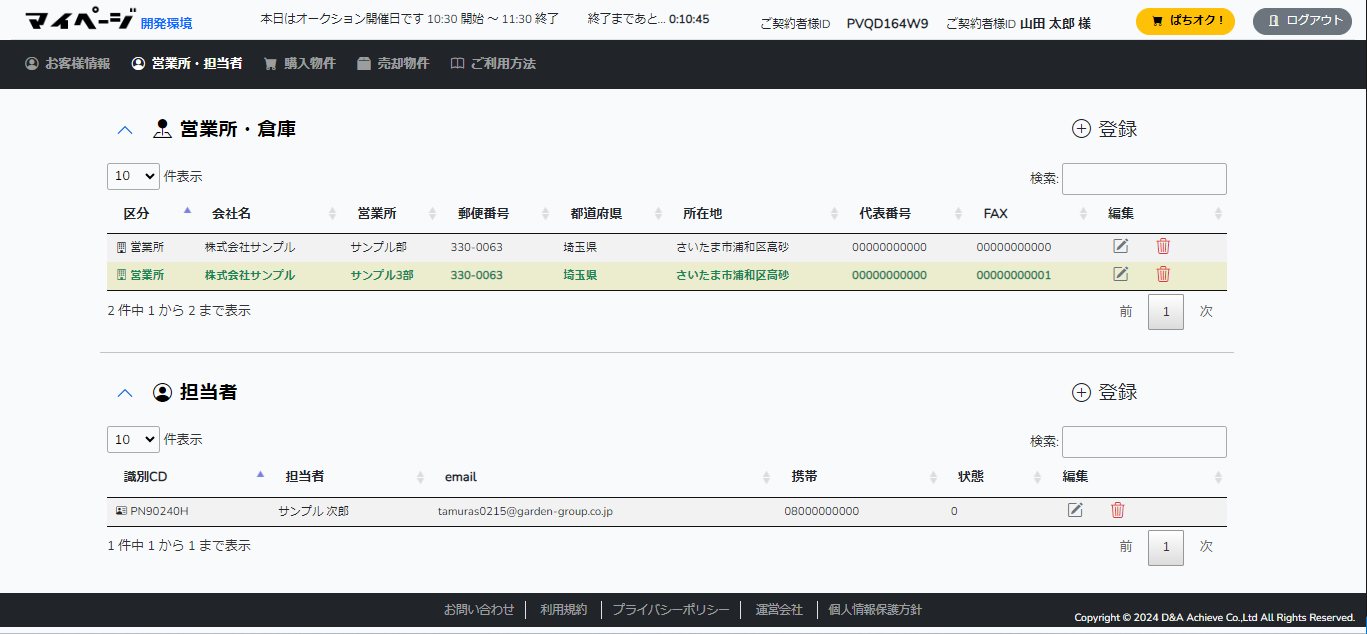
Task: Open the 運営会社 footer link
Action: (779, 609)
